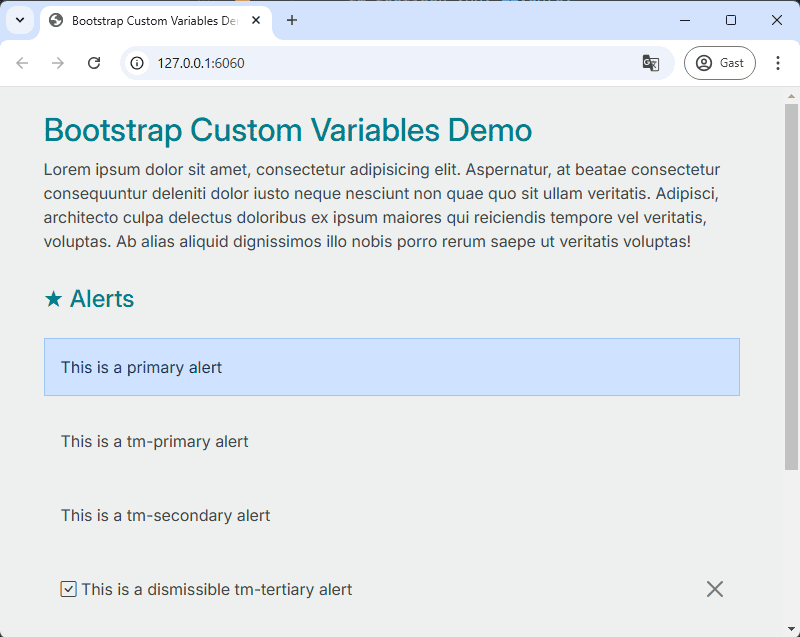800x637 pixels.
Task: Maximize the browser window
Action: pyautogui.click(x=731, y=20)
